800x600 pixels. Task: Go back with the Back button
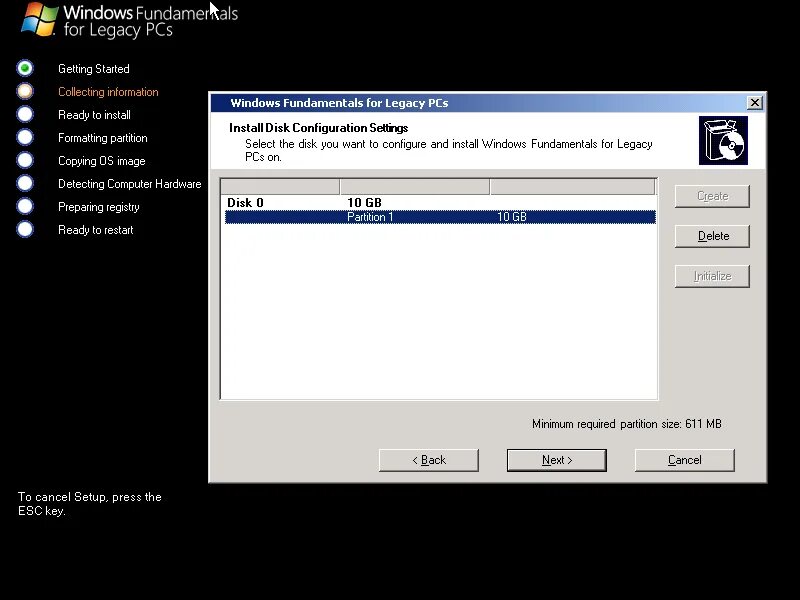tap(429, 460)
